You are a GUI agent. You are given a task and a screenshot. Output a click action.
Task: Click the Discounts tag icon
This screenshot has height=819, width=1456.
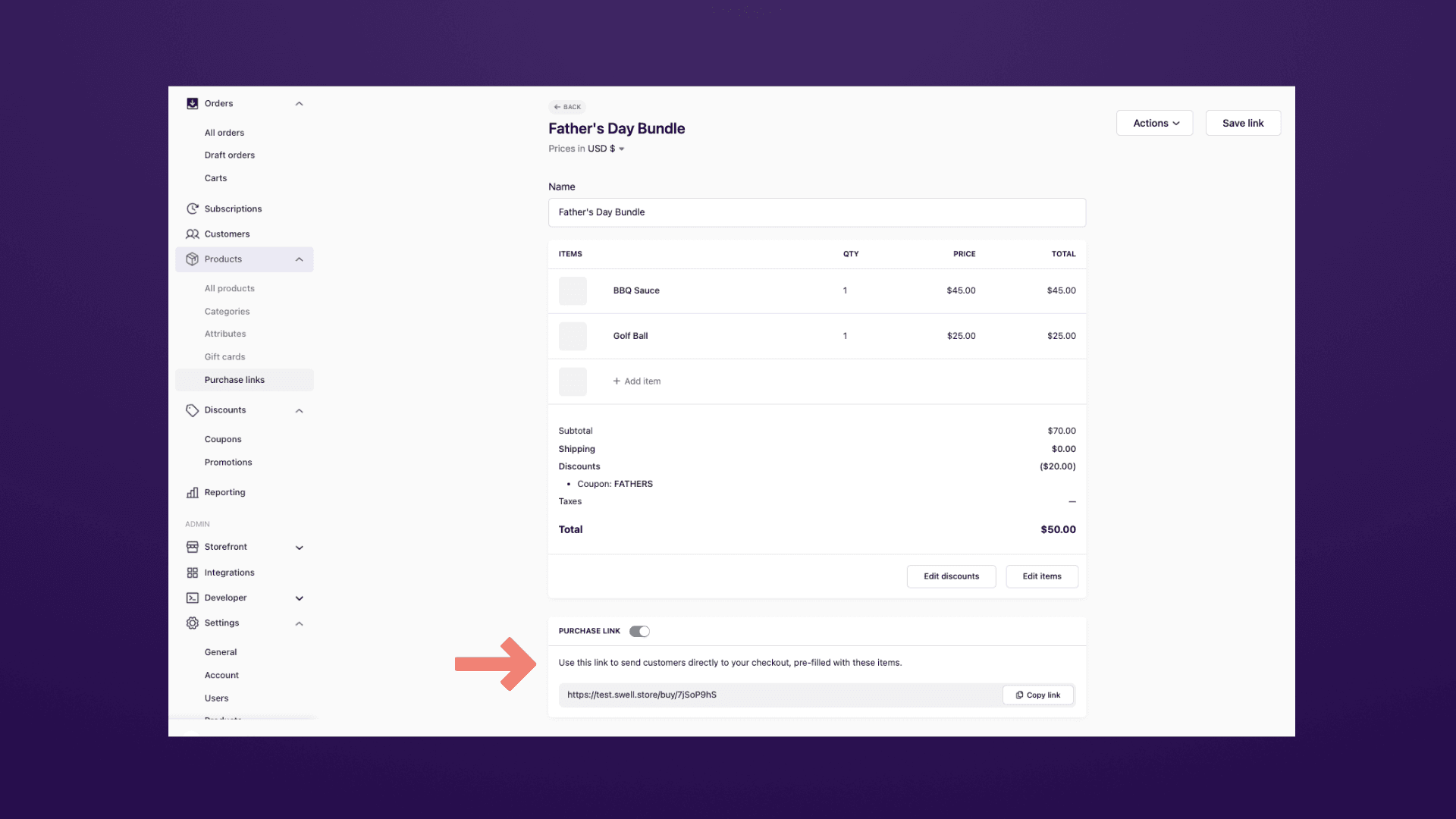193,410
